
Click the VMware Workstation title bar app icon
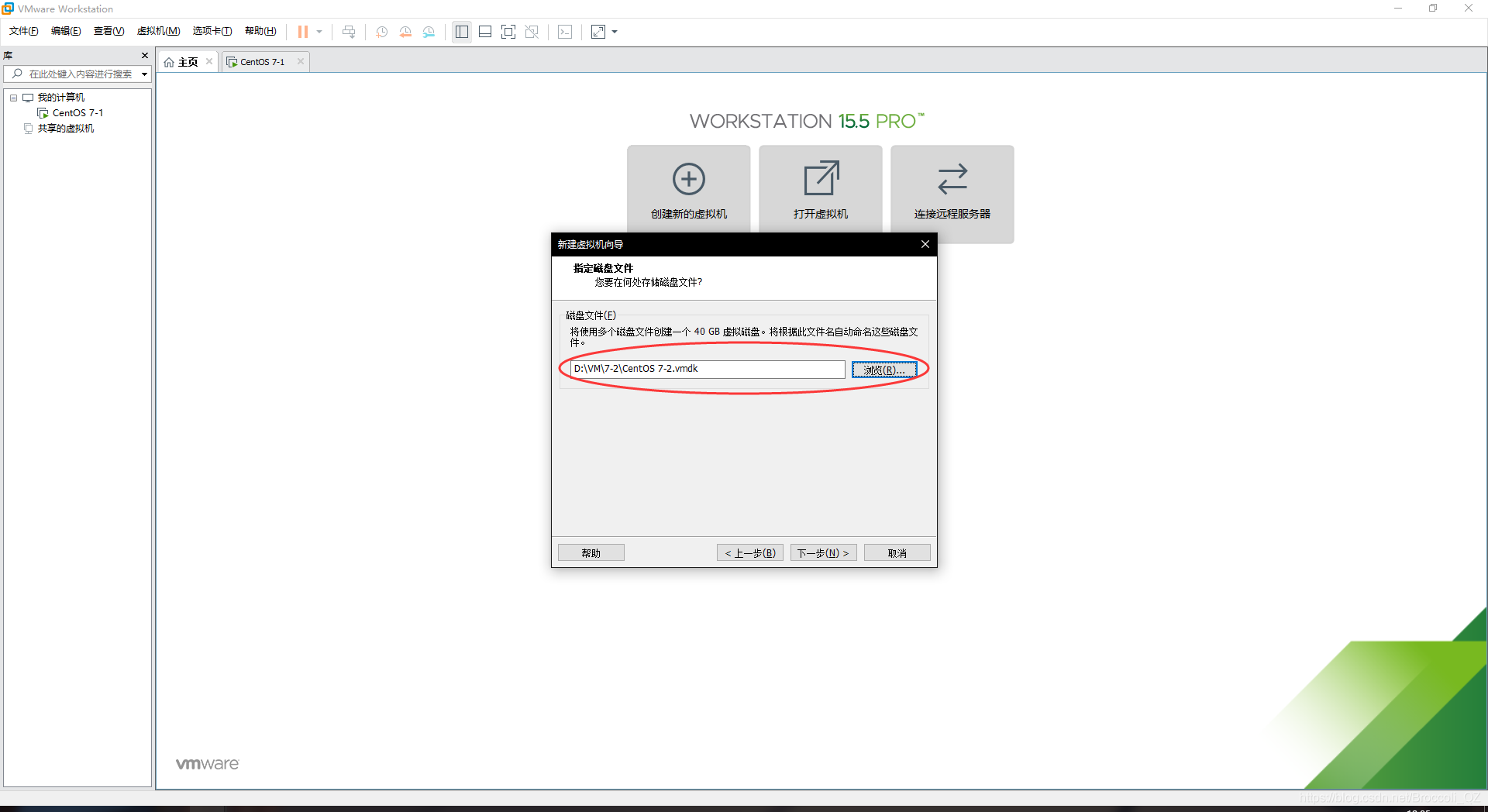click(x=8, y=9)
